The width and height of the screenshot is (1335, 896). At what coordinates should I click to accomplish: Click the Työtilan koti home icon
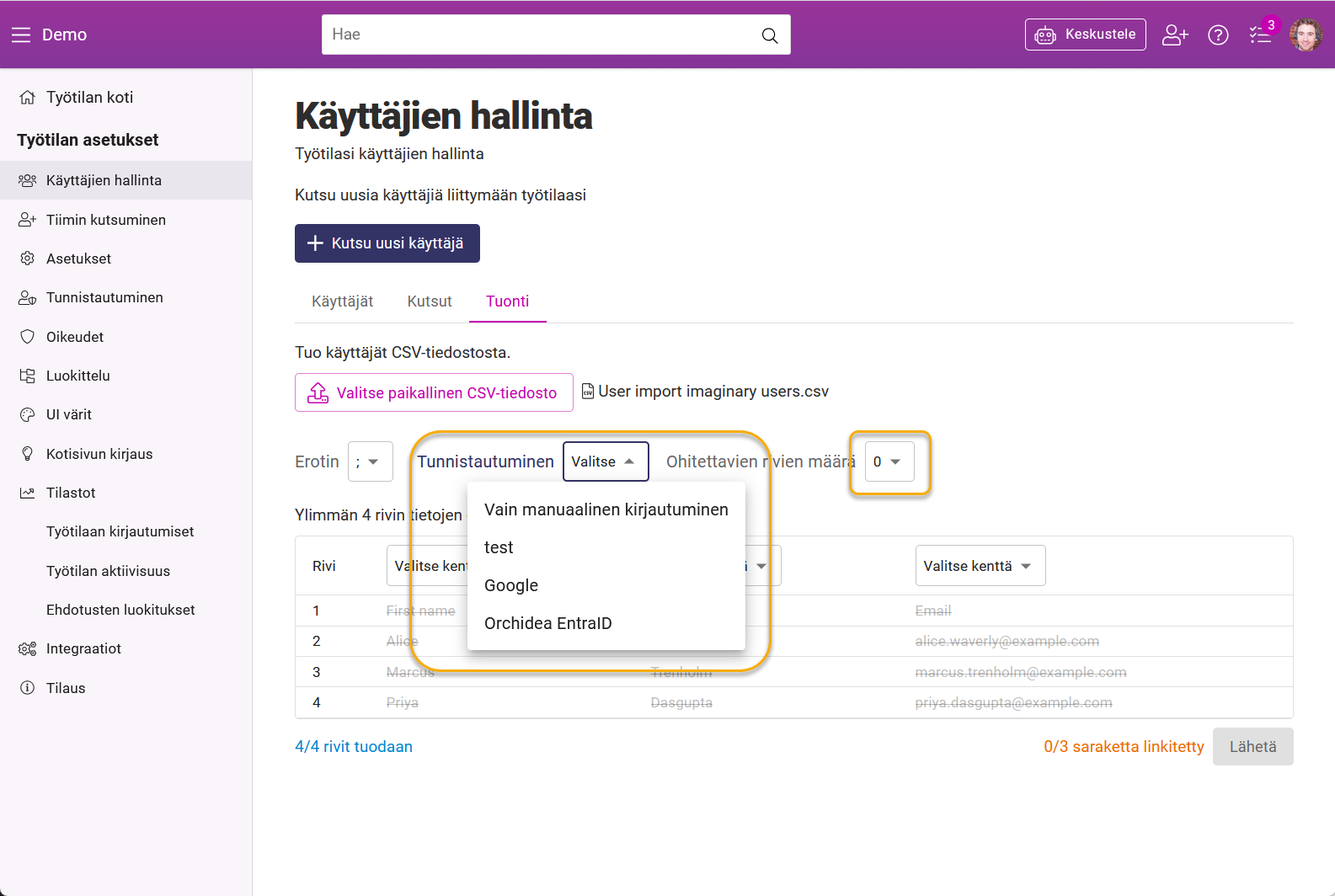[28, 98]
